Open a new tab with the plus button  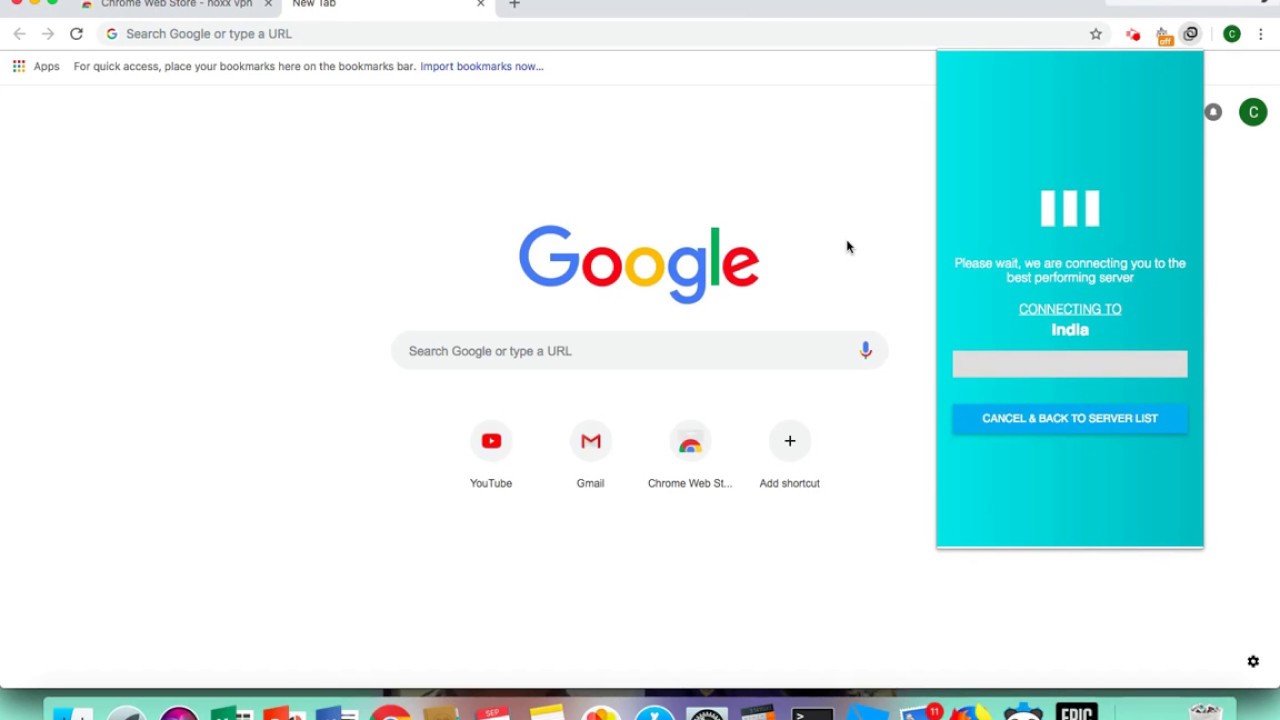[x=514, y=4]
